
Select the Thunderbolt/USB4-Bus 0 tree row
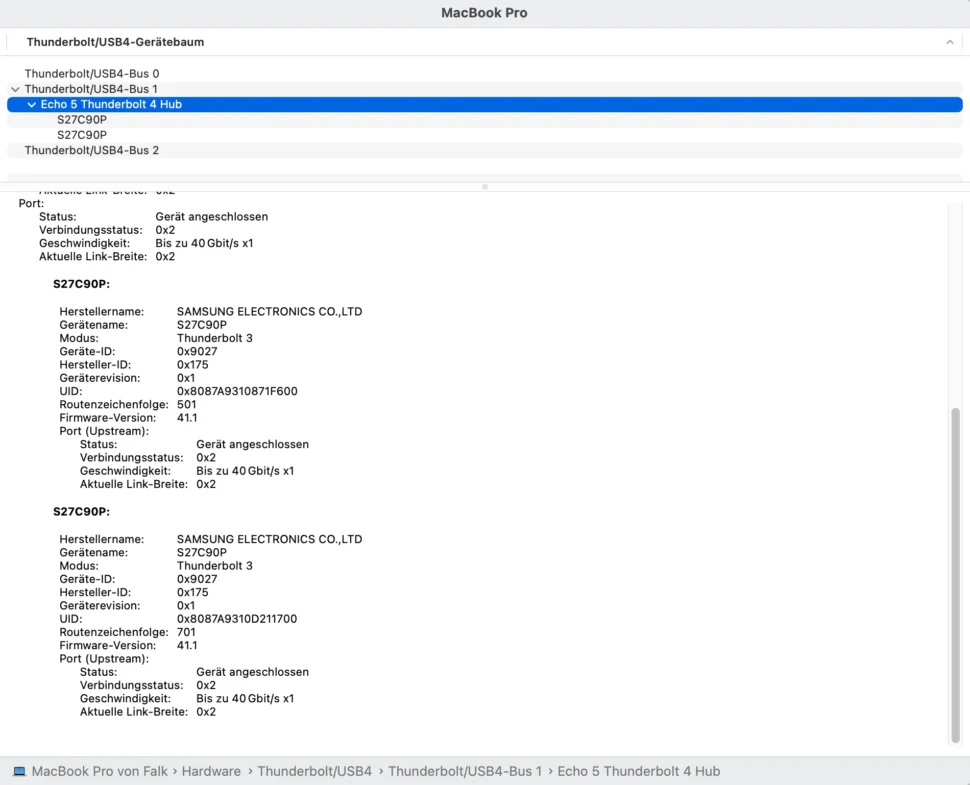coord(484,74)
